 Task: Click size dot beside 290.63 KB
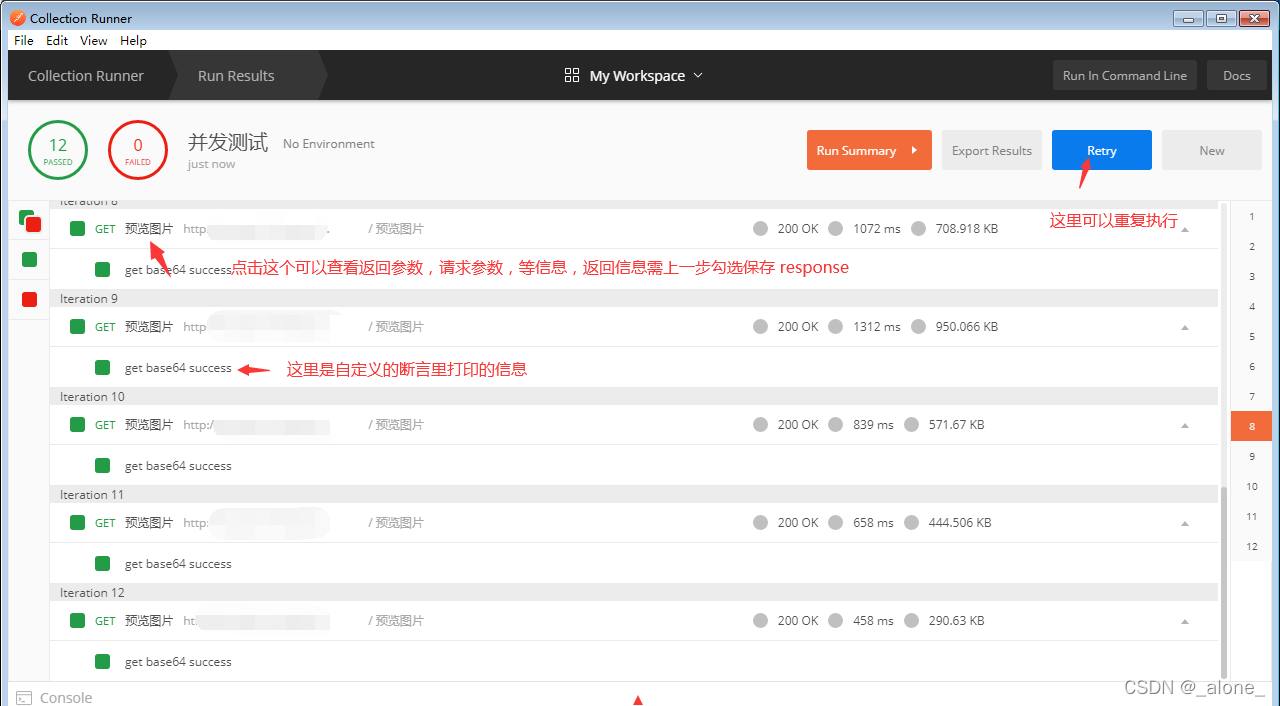click(911, 621)
